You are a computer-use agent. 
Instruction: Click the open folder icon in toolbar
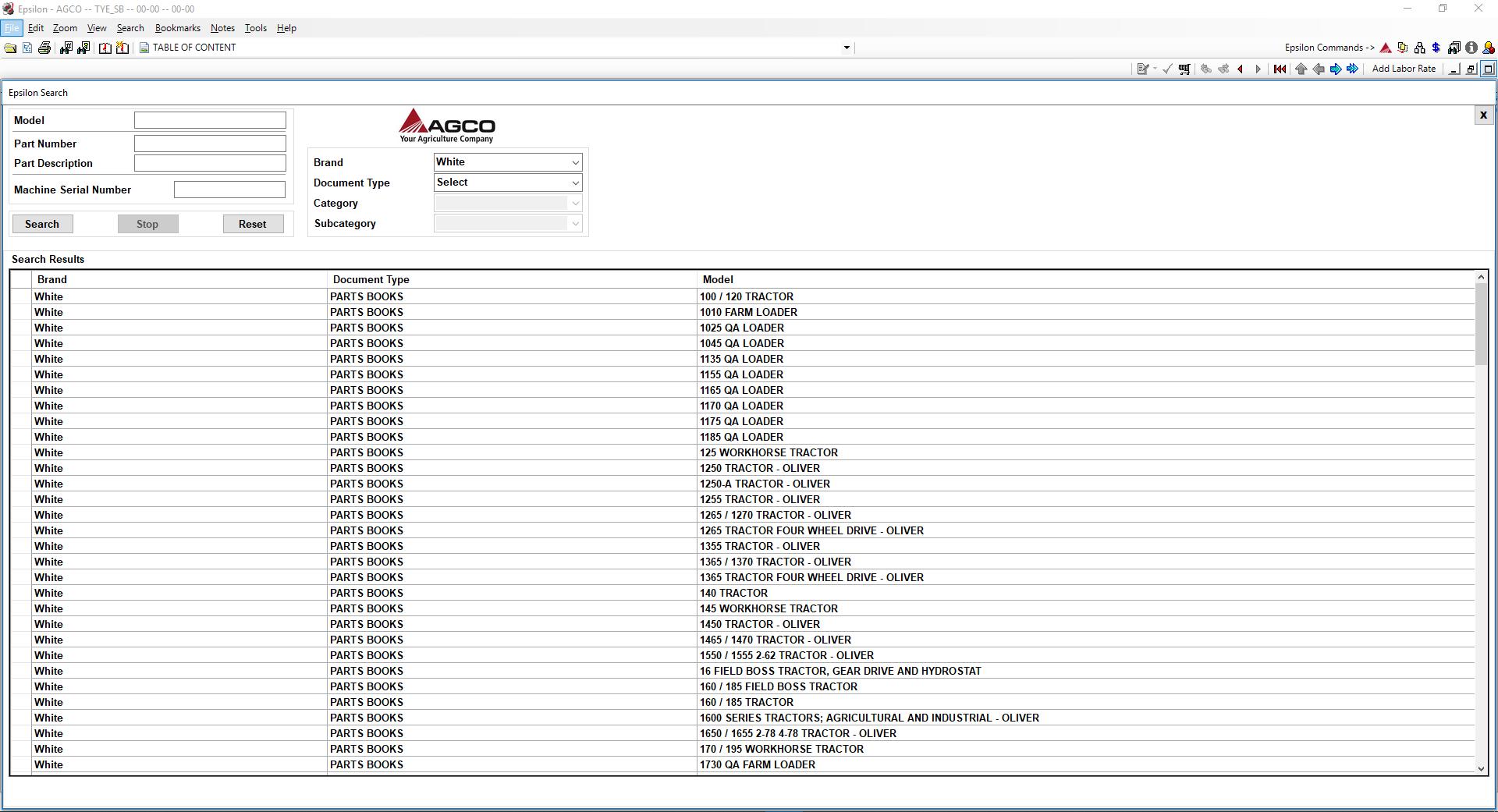(10, 48)
